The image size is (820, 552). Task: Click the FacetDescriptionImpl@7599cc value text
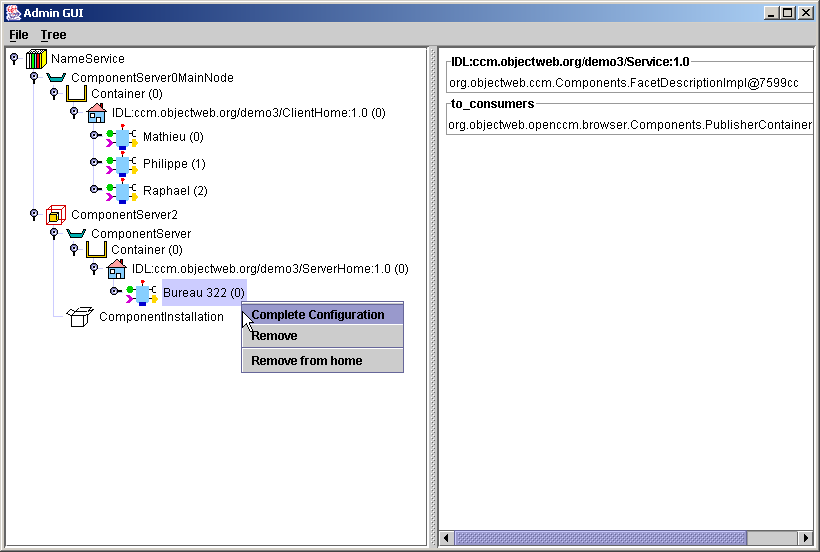[624, 83]
